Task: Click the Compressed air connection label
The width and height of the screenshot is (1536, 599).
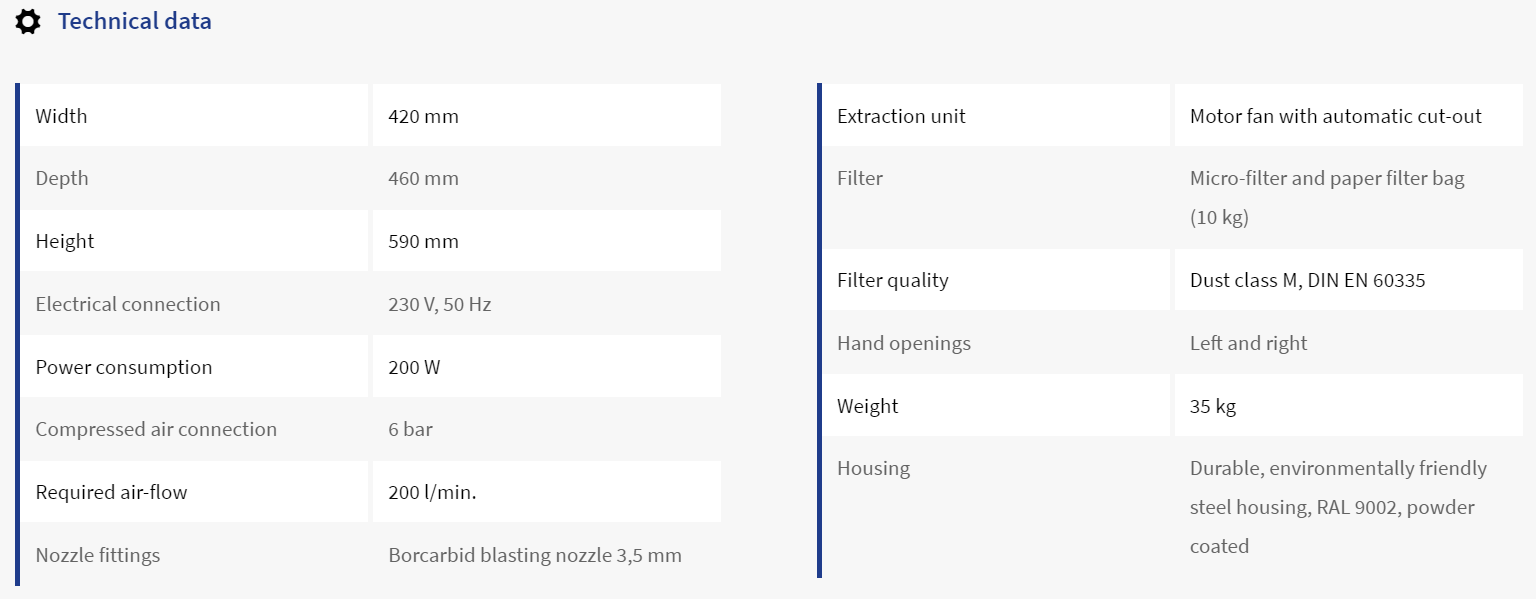Action: (156, 430)
